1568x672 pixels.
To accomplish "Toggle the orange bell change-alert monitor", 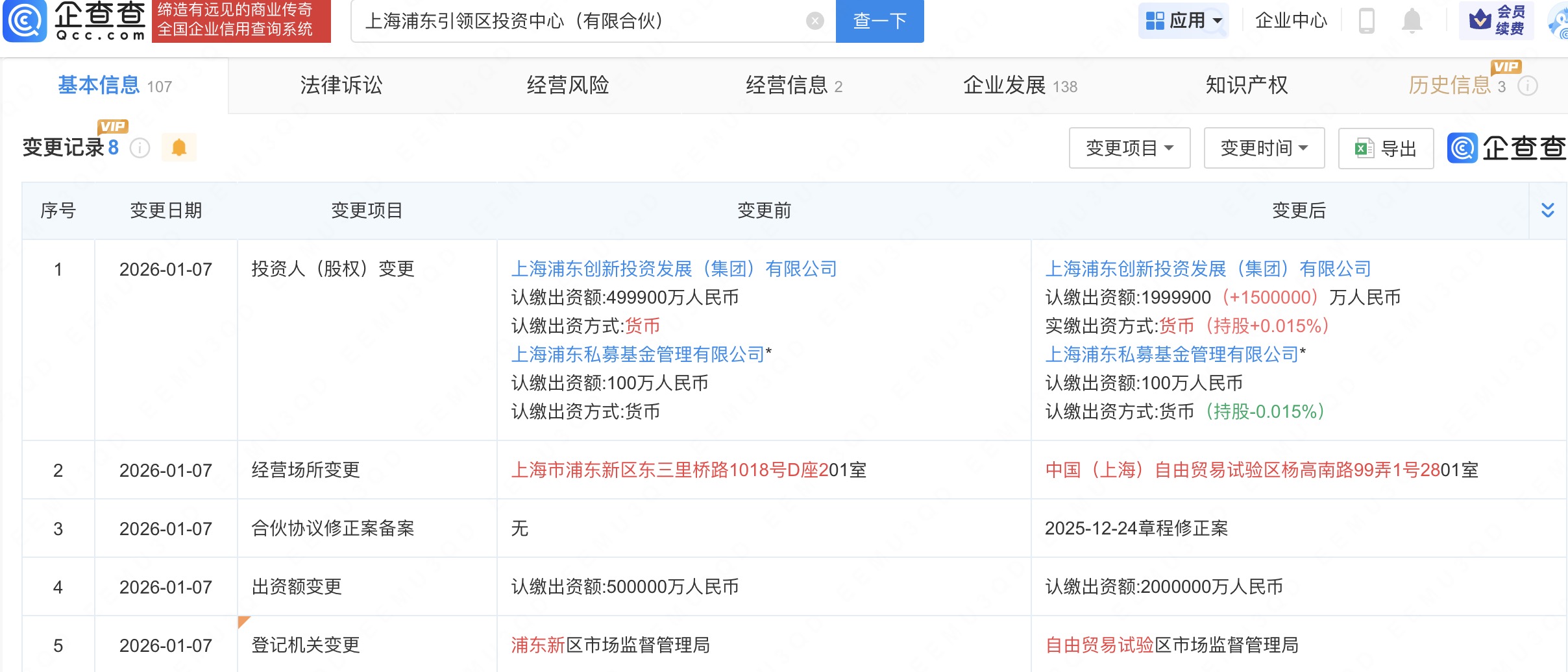I will point(178,148).
